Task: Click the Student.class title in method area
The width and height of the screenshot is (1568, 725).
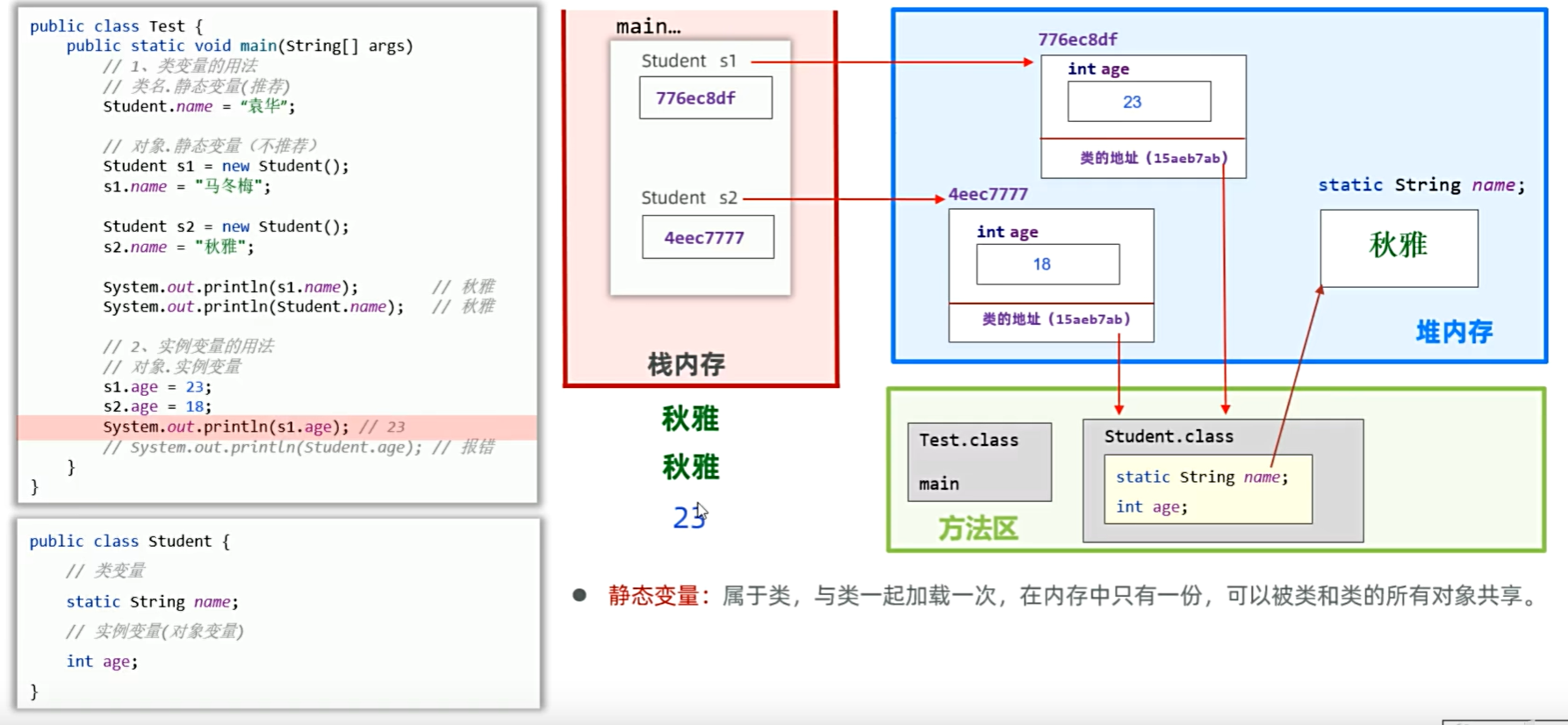Action: click(1169, 436)
